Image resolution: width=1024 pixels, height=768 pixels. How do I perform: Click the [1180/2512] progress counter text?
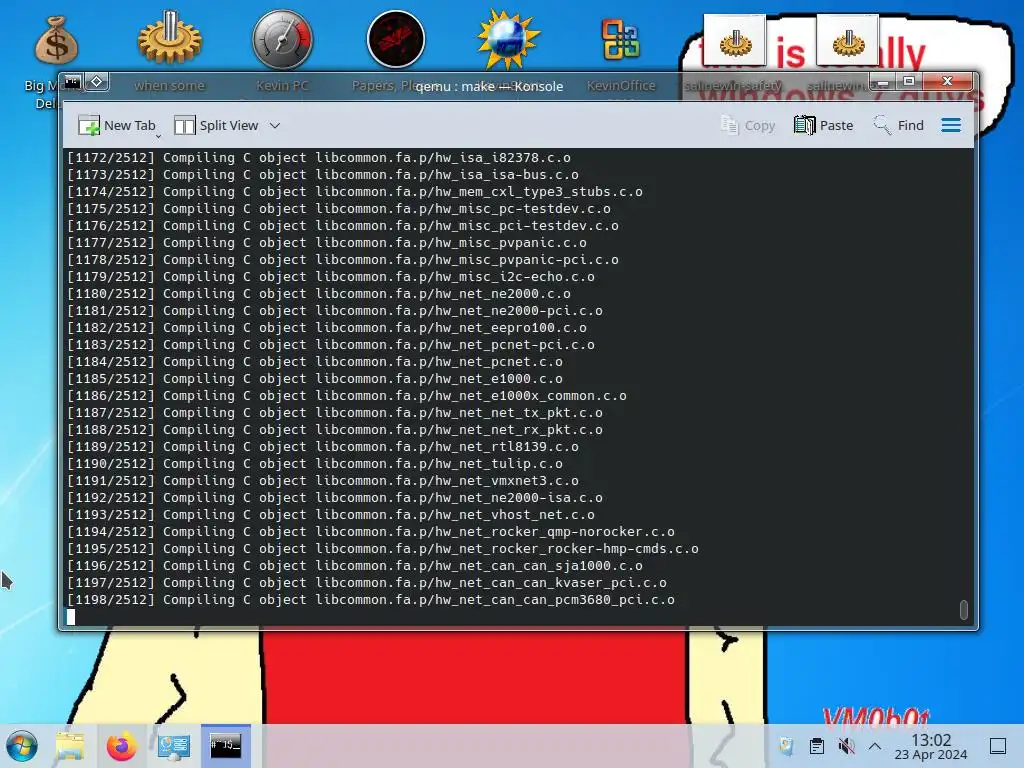[111, 293]
